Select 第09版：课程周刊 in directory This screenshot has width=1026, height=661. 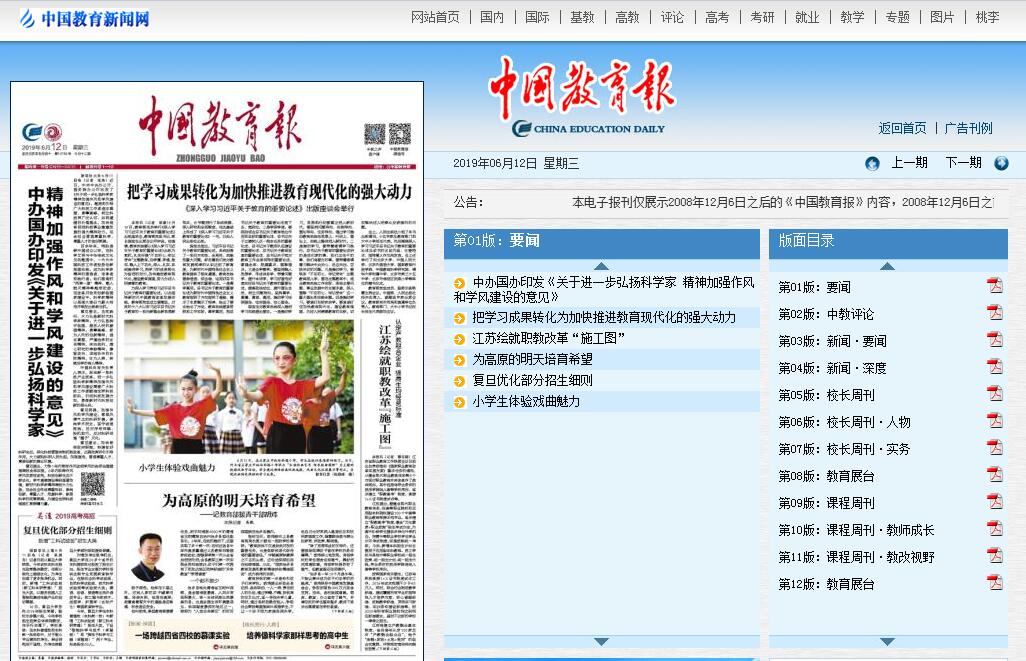pos(826,503)
